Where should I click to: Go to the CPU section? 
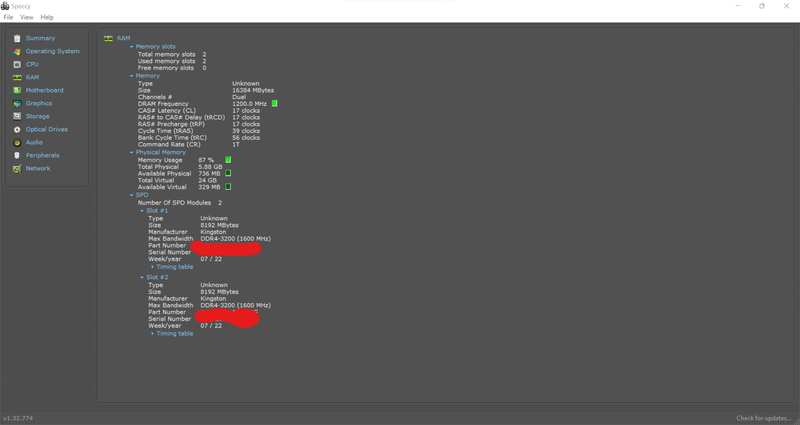tap(32, 64)
